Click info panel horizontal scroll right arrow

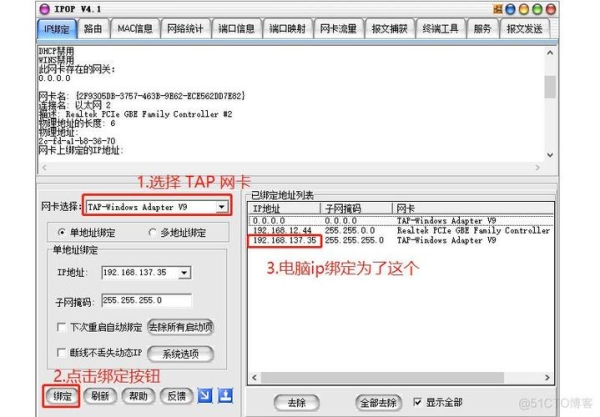(x=538, y=168)
